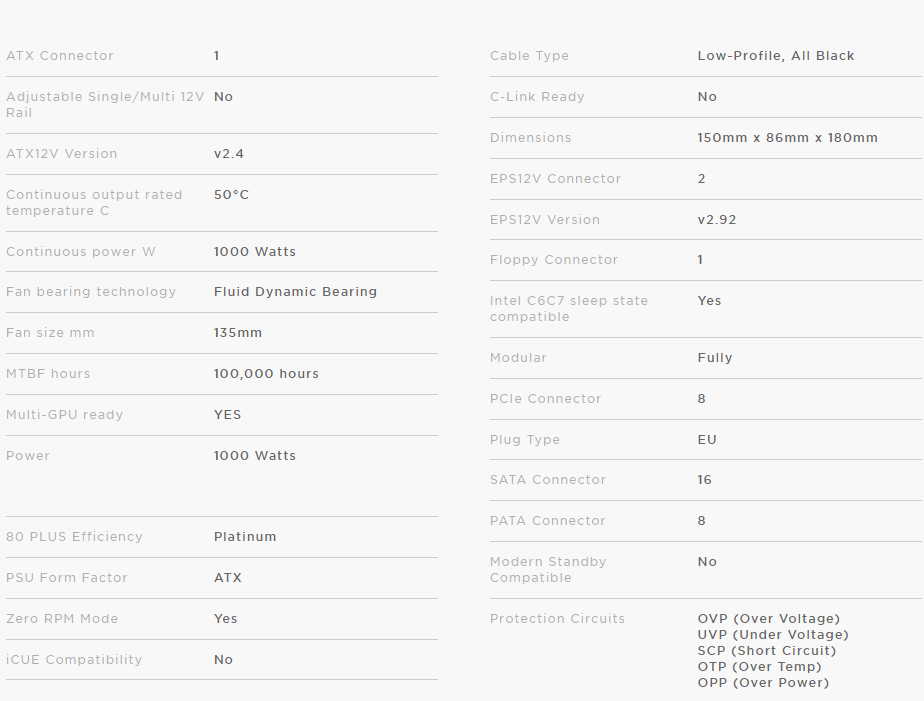This screenshot has width=924, height=701.
Task: Select the ATX12V Version value v2.4
Action: click(x=229, y=154)
